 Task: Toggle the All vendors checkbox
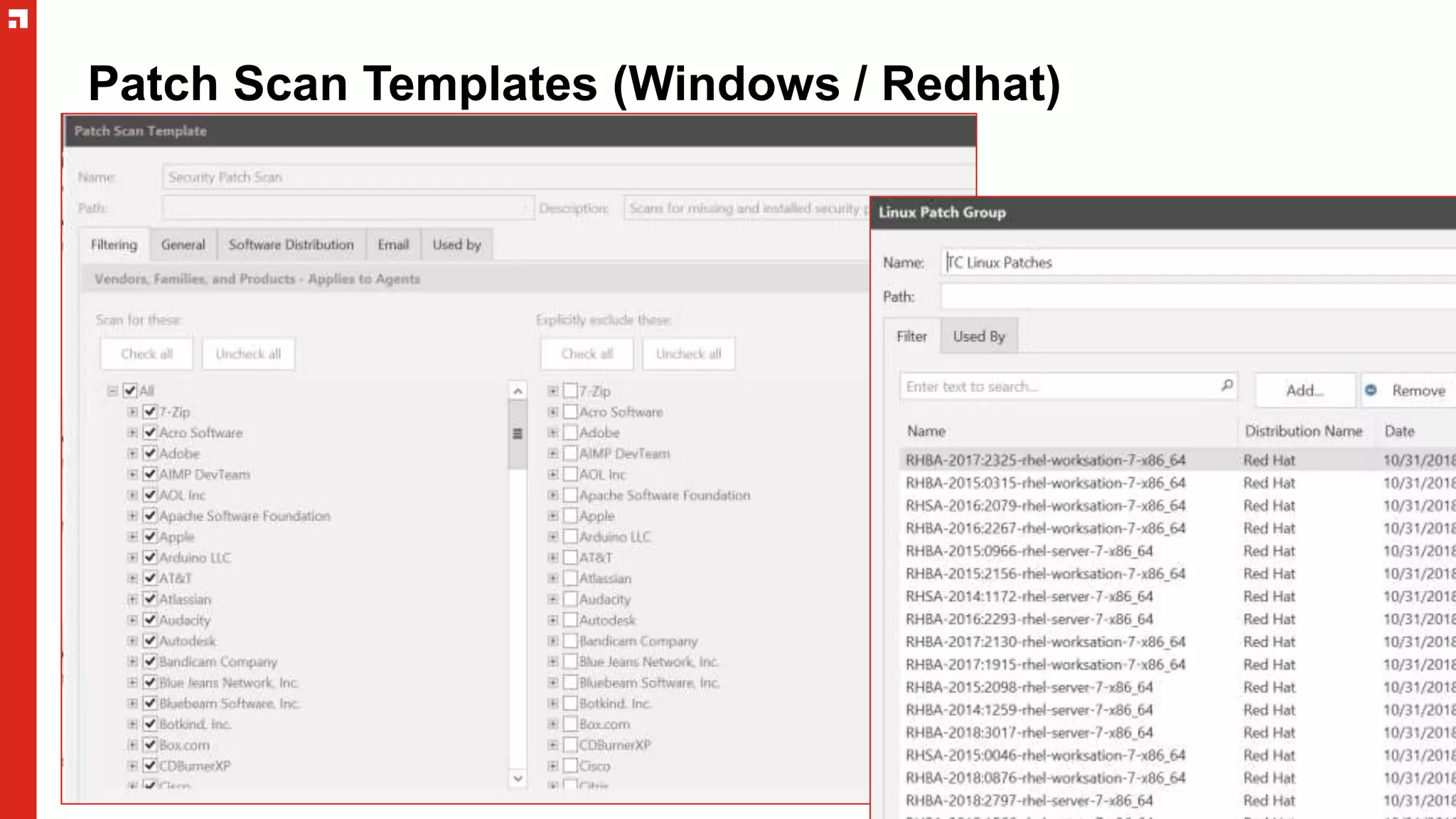130,390
